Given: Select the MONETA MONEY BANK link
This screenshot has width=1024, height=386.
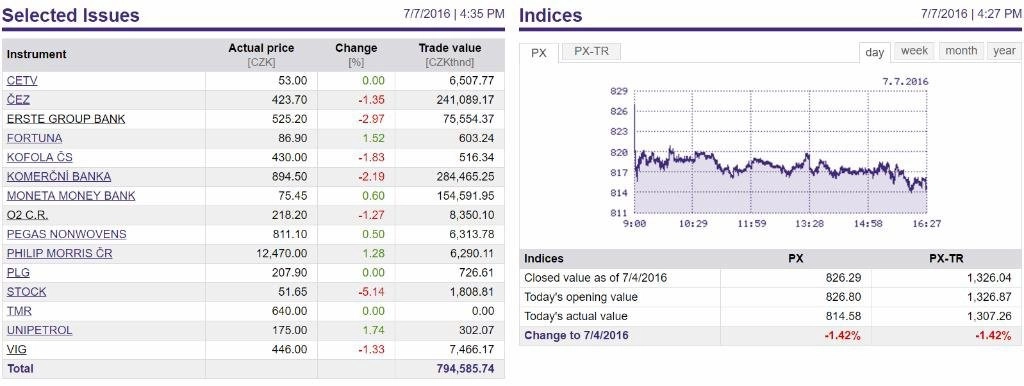Looking at the screenshot, I should tap(71, 196).
